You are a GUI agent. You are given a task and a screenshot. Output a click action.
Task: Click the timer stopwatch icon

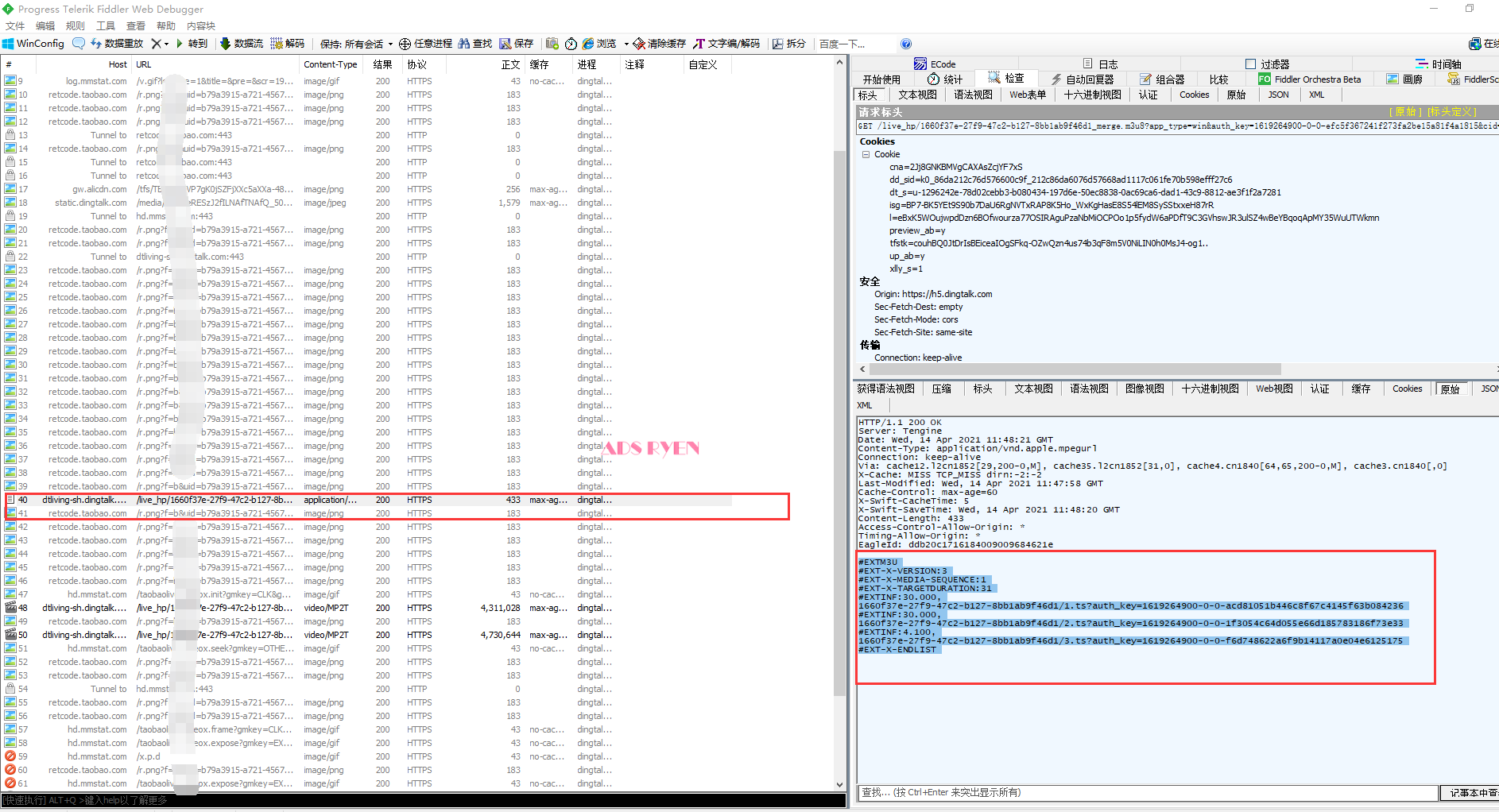[571, 44]
